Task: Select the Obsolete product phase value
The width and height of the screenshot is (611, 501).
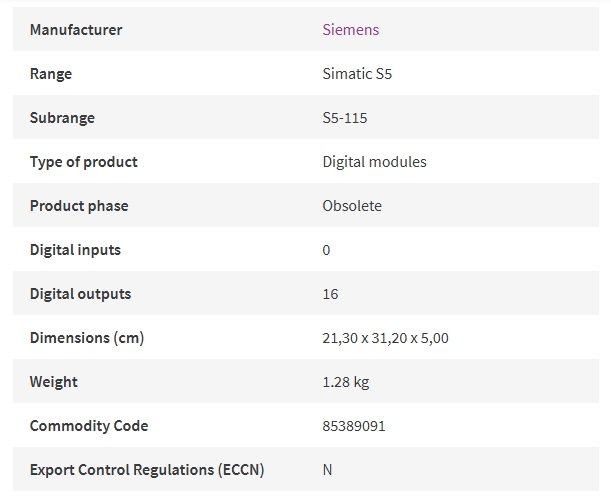Action: coord(352,206)
